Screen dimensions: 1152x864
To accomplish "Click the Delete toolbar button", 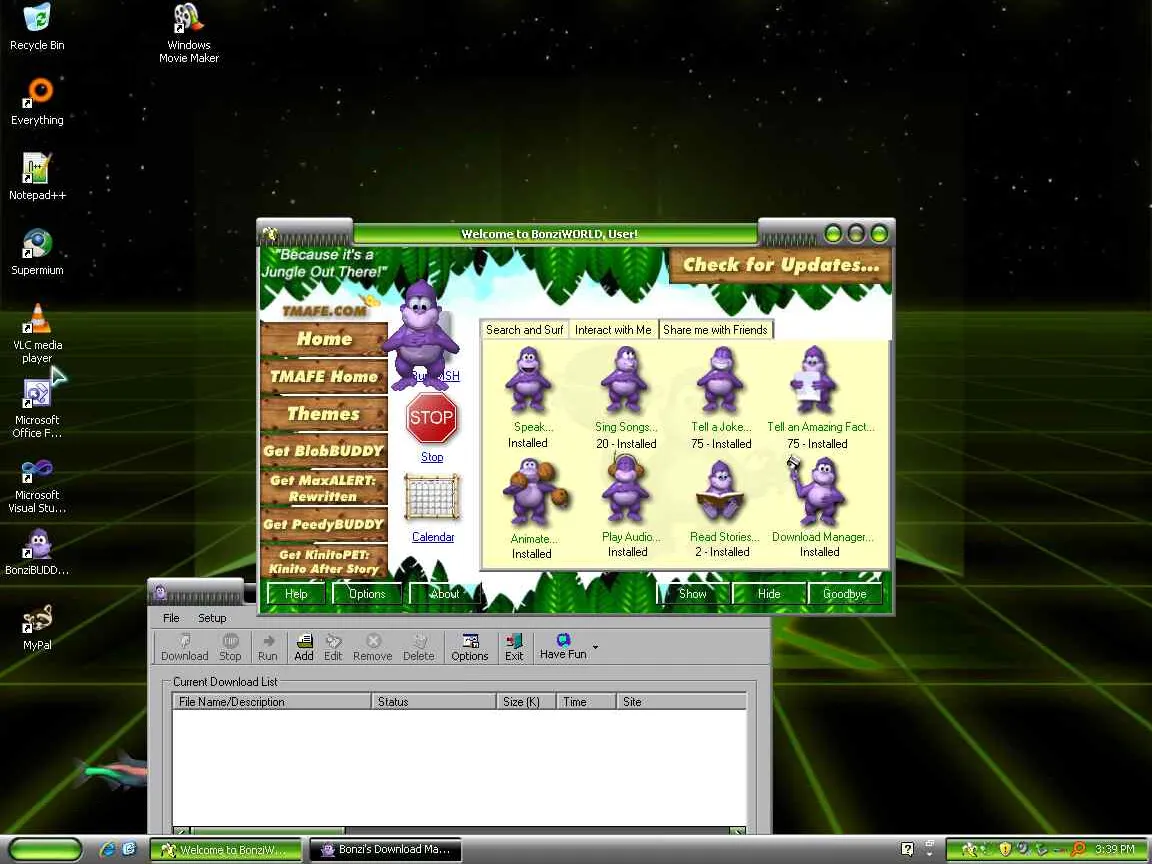I will tap(419, 647).
